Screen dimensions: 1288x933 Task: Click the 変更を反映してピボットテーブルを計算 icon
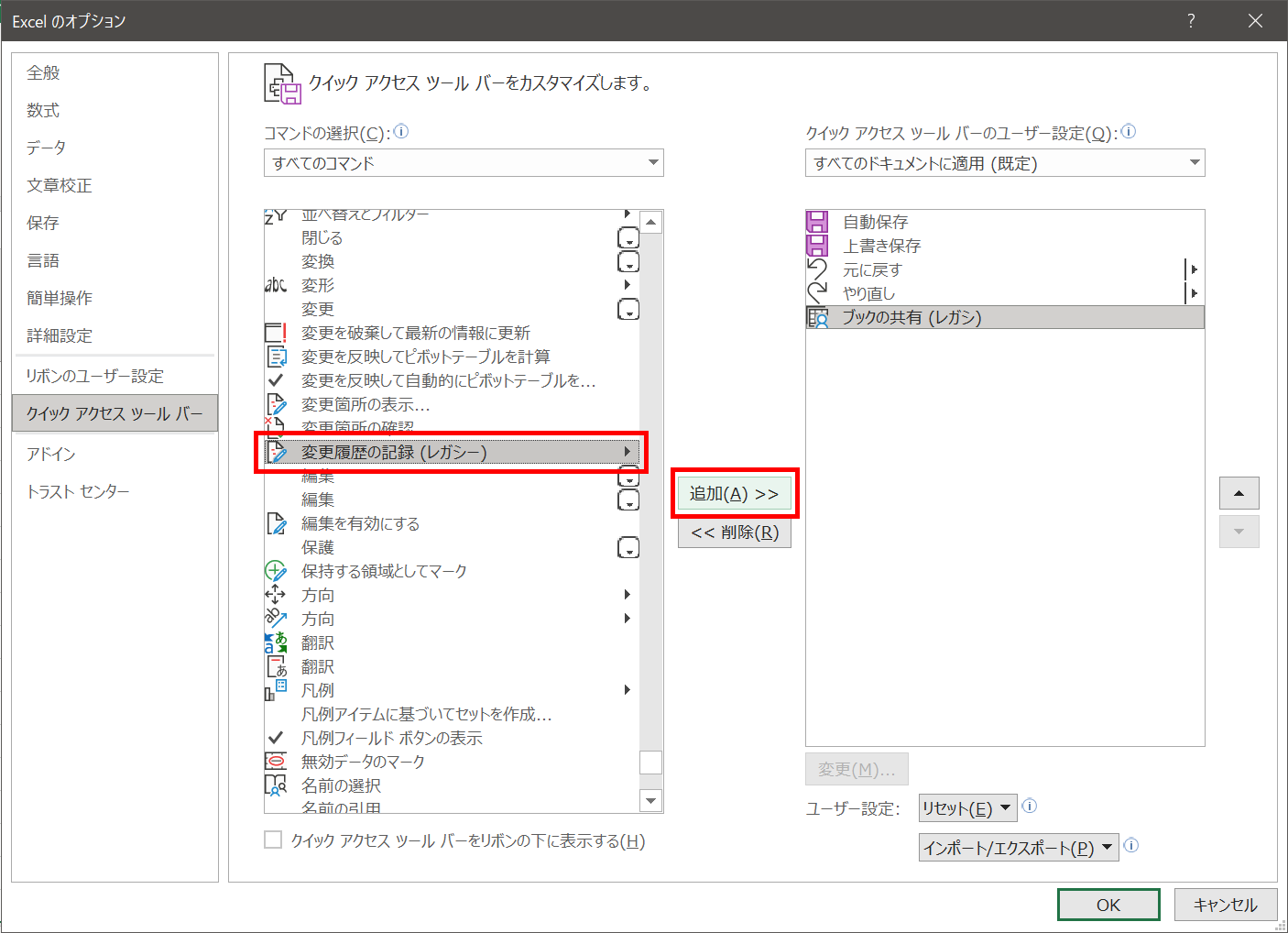(276, 357)
